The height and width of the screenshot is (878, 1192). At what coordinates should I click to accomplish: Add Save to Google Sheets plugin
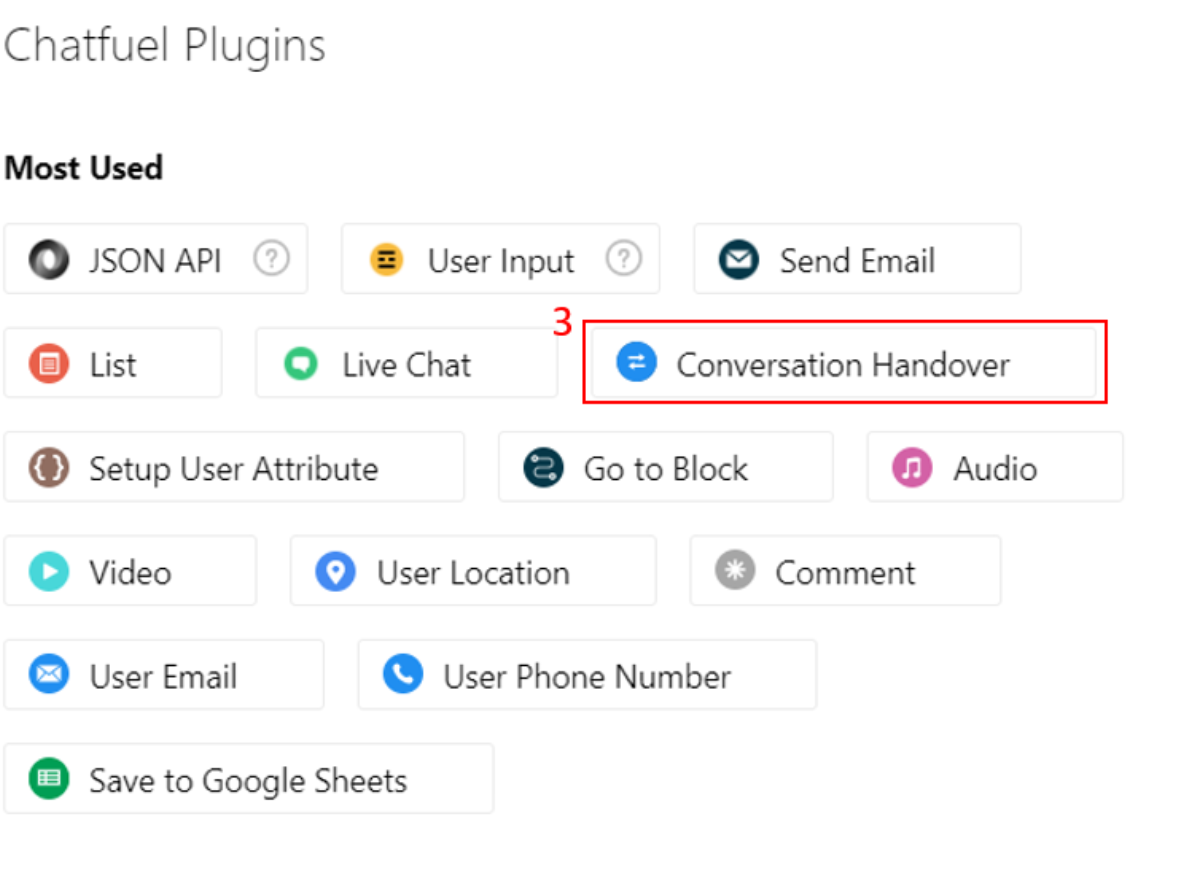pos(249,779)
